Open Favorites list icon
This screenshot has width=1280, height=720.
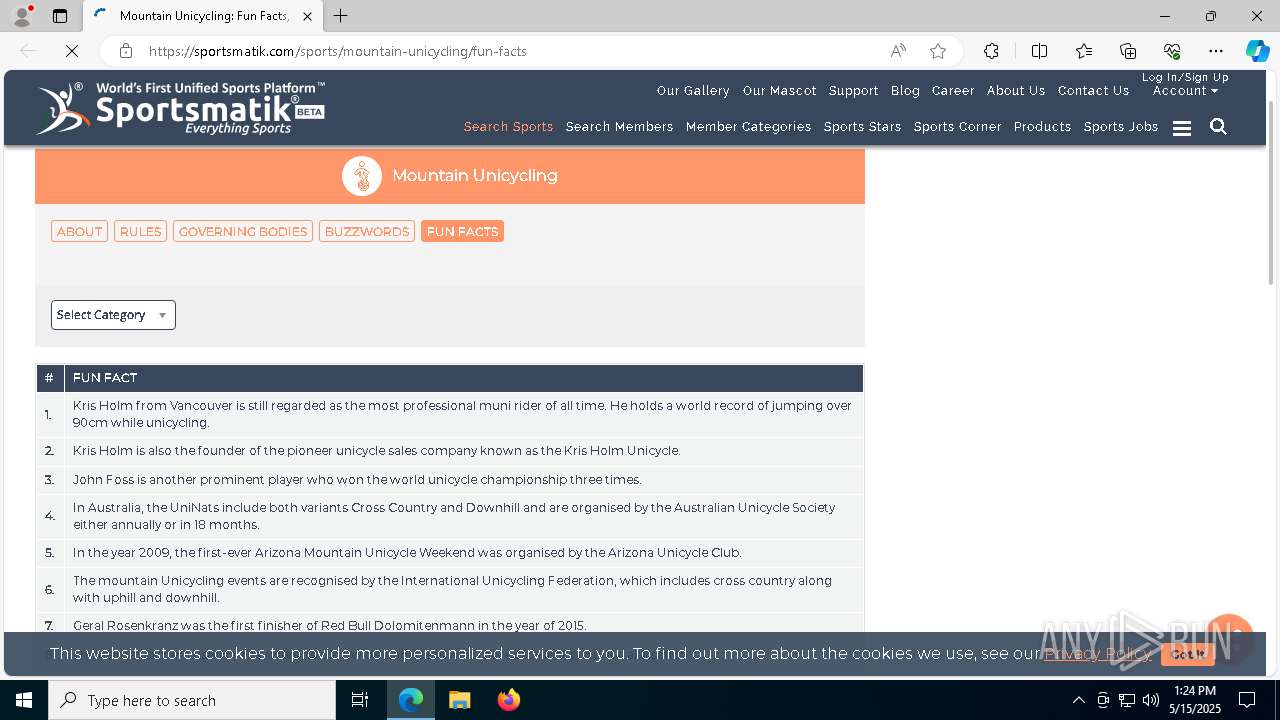pyautogui.click(x=1084, y=51)
